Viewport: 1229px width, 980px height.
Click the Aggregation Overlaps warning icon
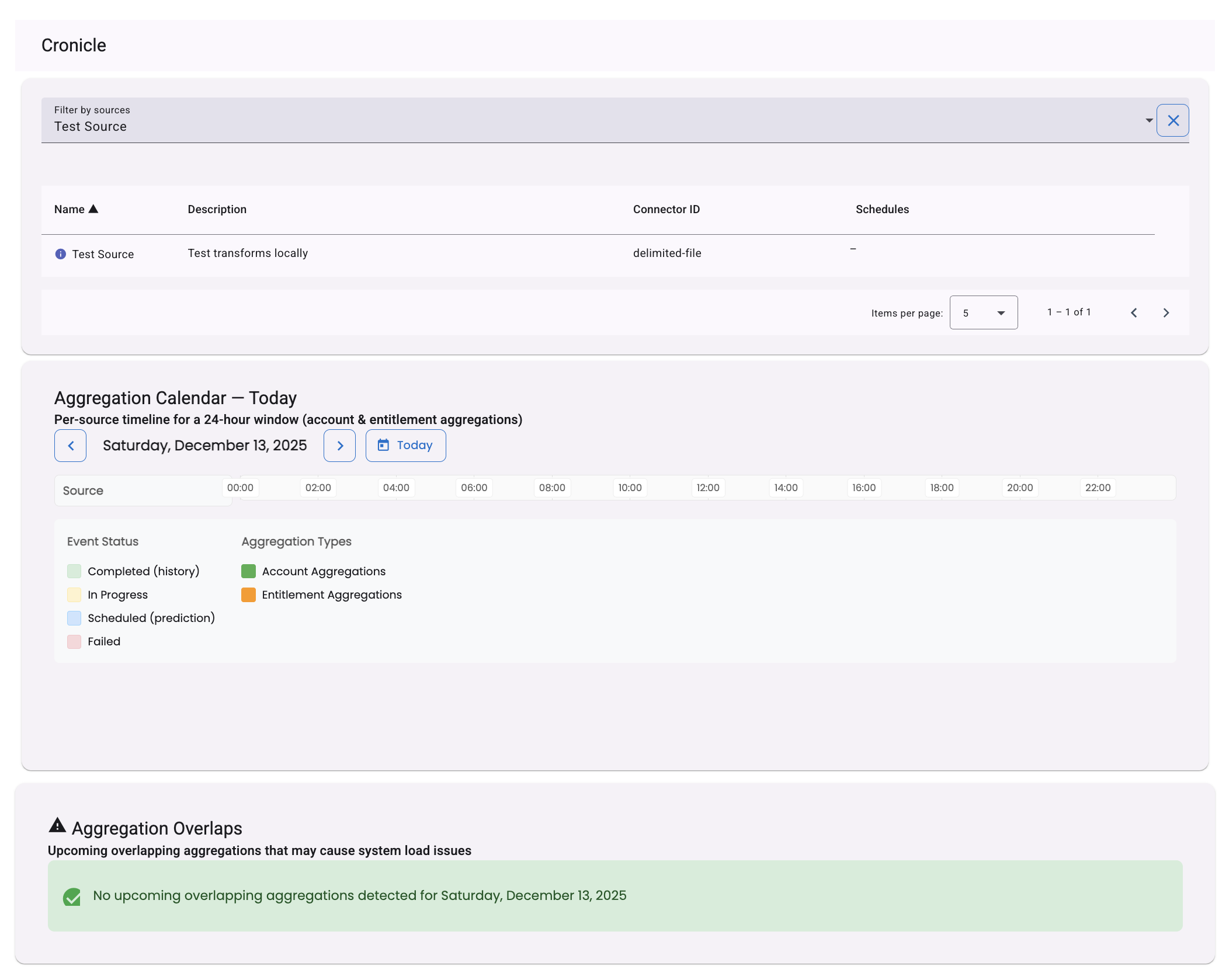pyautogui.click(x=57, y=825)
